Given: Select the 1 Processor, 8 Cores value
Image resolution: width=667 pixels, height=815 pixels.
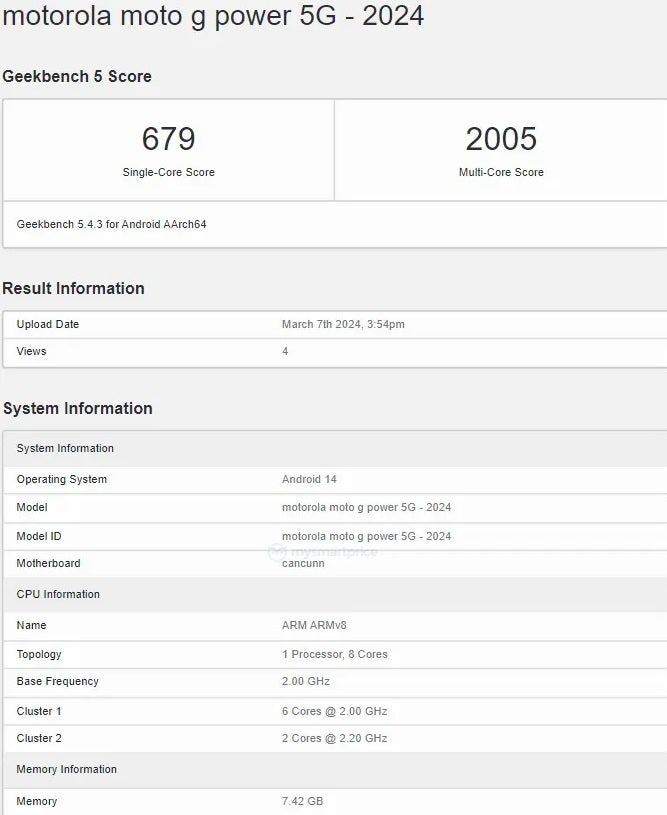Looking at the screenshot, I should (x=335, y=654).
